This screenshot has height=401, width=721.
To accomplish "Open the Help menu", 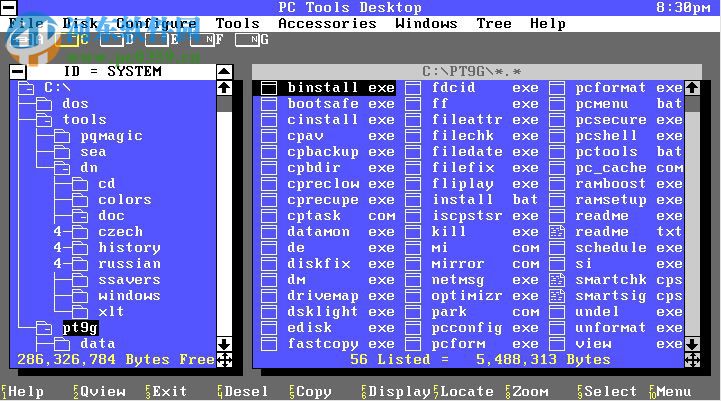I will tap(548, 23).
